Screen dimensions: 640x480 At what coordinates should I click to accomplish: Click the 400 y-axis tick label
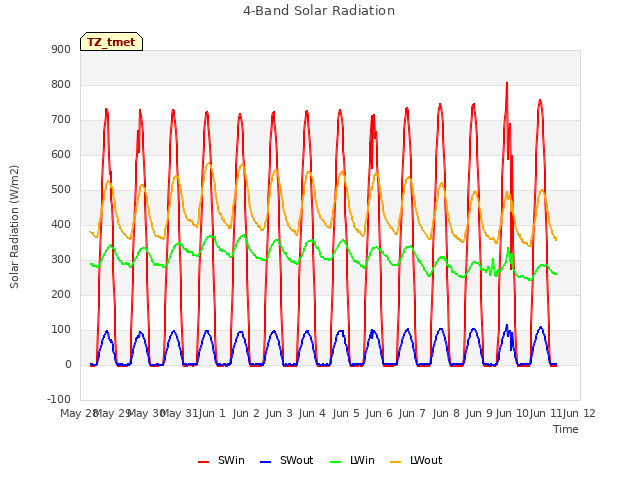pyautogui.click(x=61, y=224)
